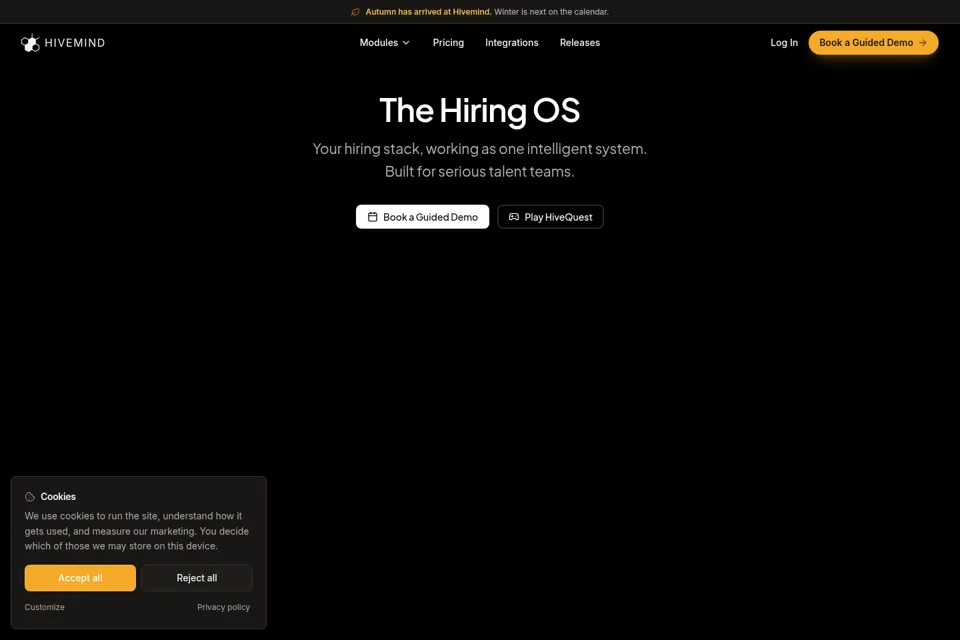Open the Pricing page
Viewport: 960px width, 640px height.
pos(448,43)
